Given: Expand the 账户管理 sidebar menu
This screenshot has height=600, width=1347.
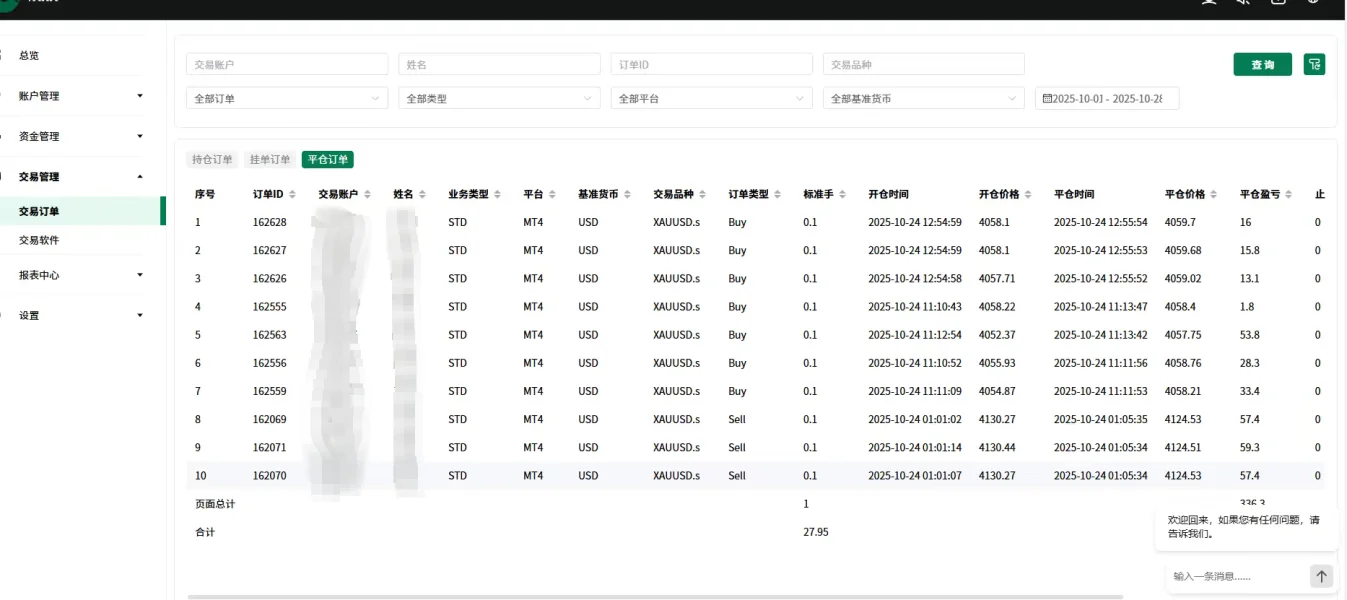Looking at the screenshot, I should [x=80, y=96].
